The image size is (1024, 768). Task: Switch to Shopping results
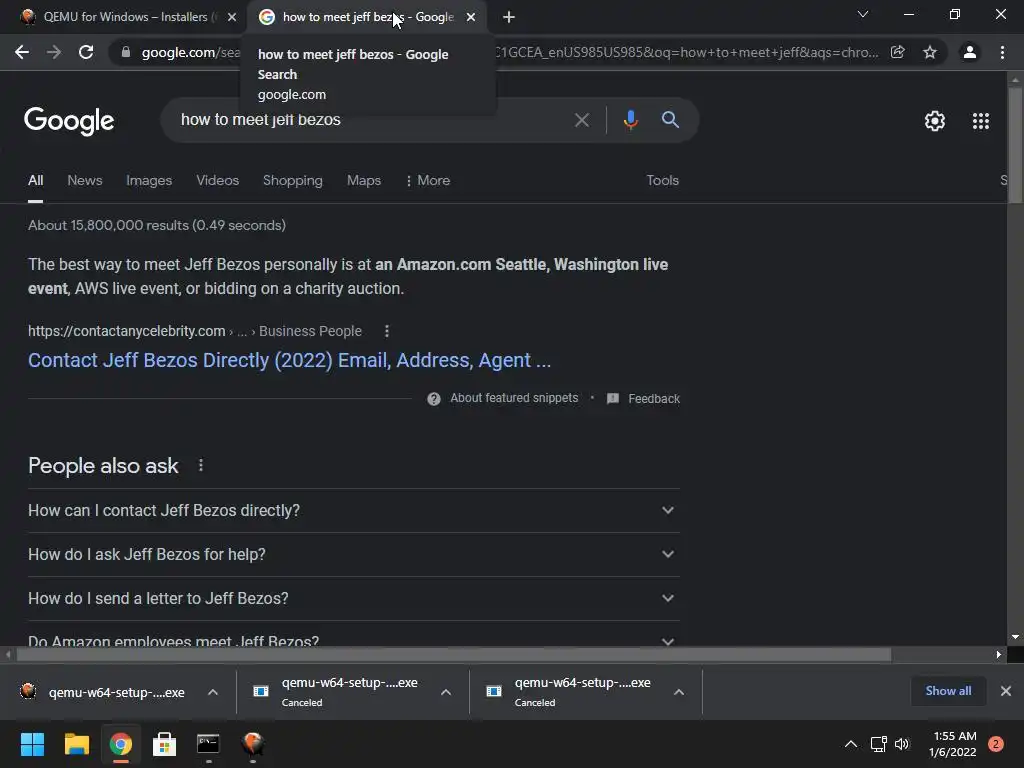(293, 180)
